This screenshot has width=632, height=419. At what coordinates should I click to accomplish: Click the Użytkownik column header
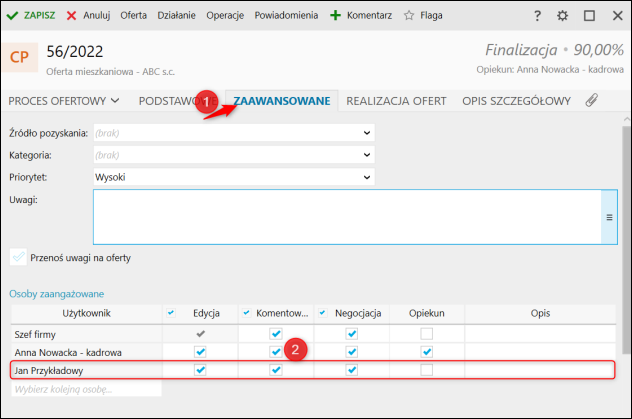pos(86,313)
